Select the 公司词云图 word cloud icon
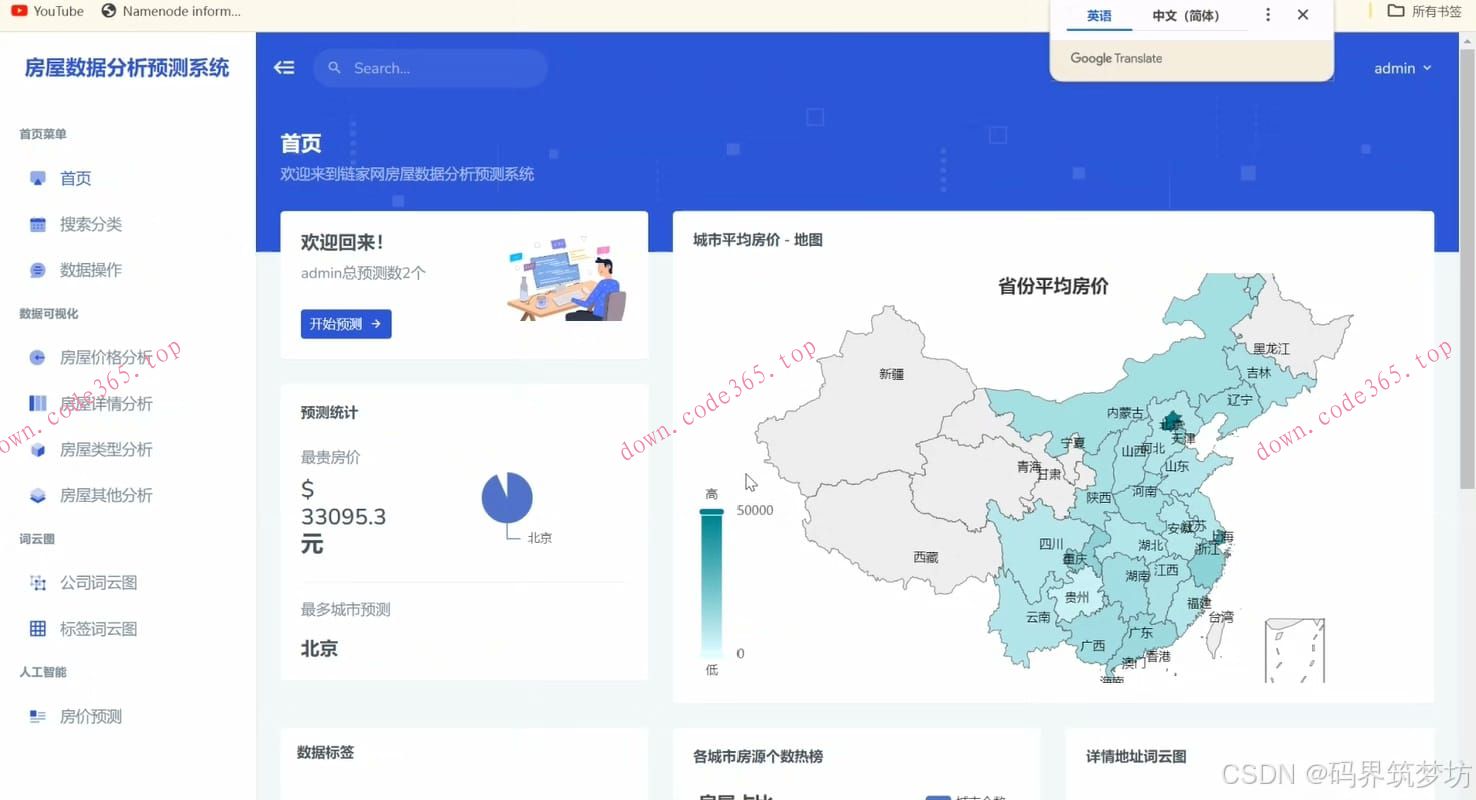This screenshot has width=1476, height=800. pyautogui.click(x=37, y=582)
